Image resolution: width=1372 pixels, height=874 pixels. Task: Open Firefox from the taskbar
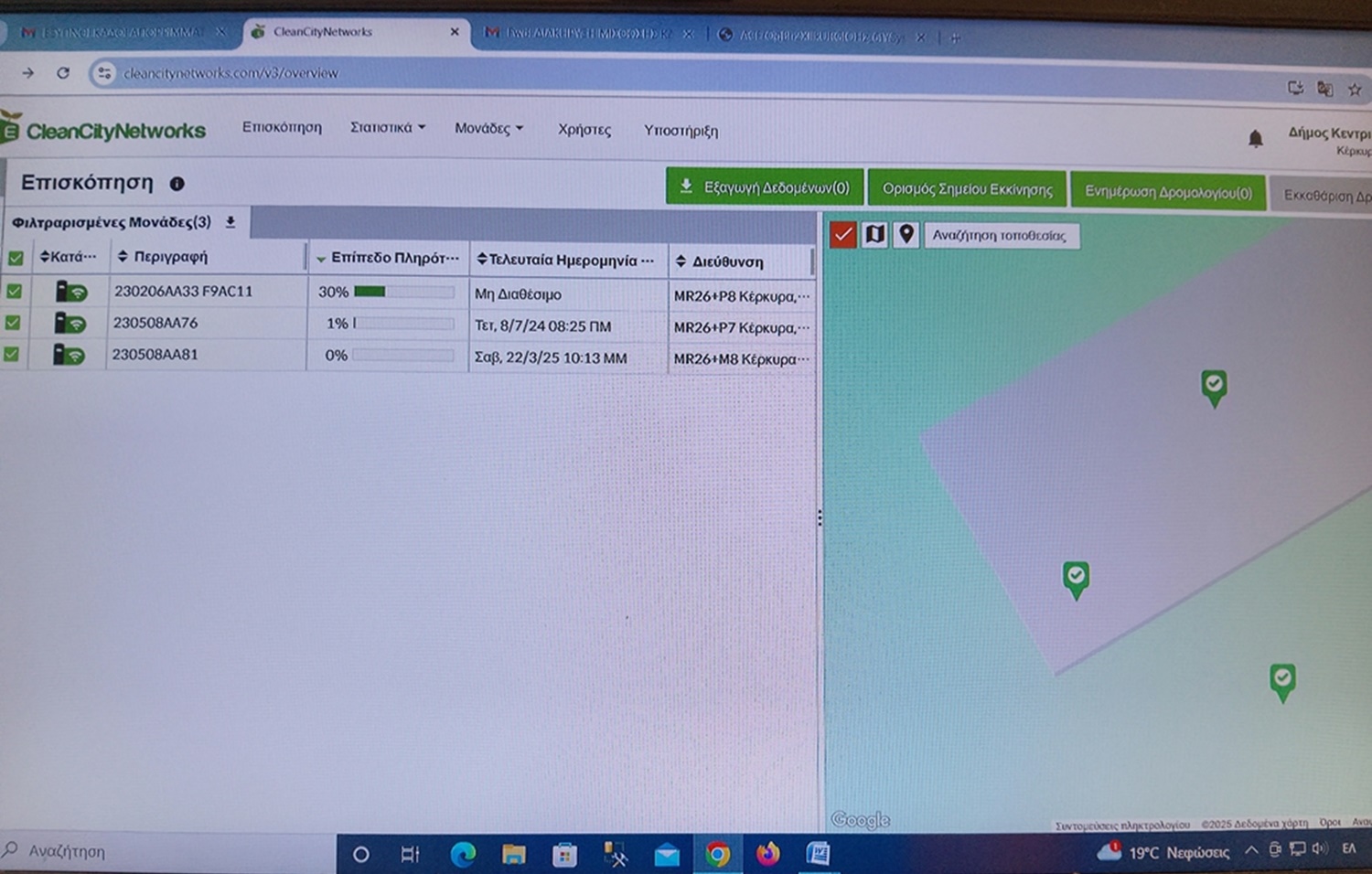766,854
